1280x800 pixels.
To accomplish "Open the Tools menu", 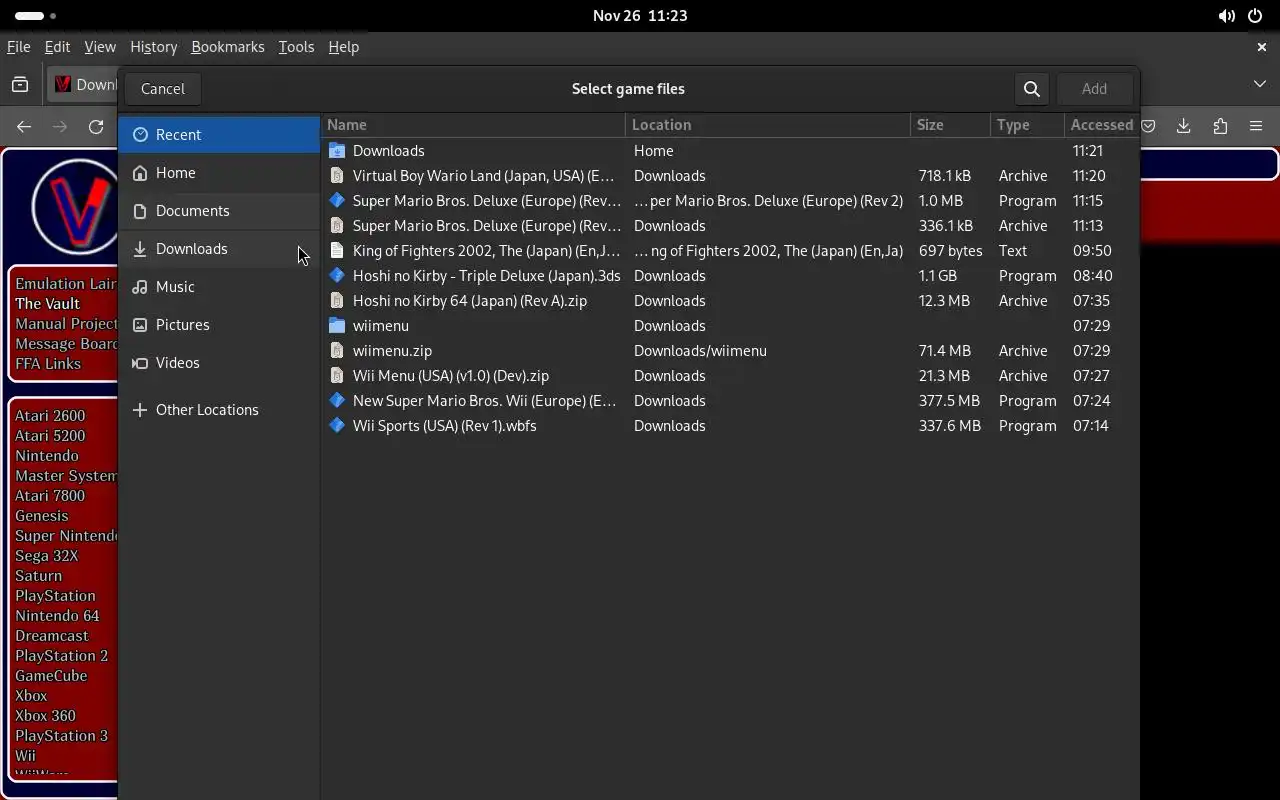I will tap(296, 47).
